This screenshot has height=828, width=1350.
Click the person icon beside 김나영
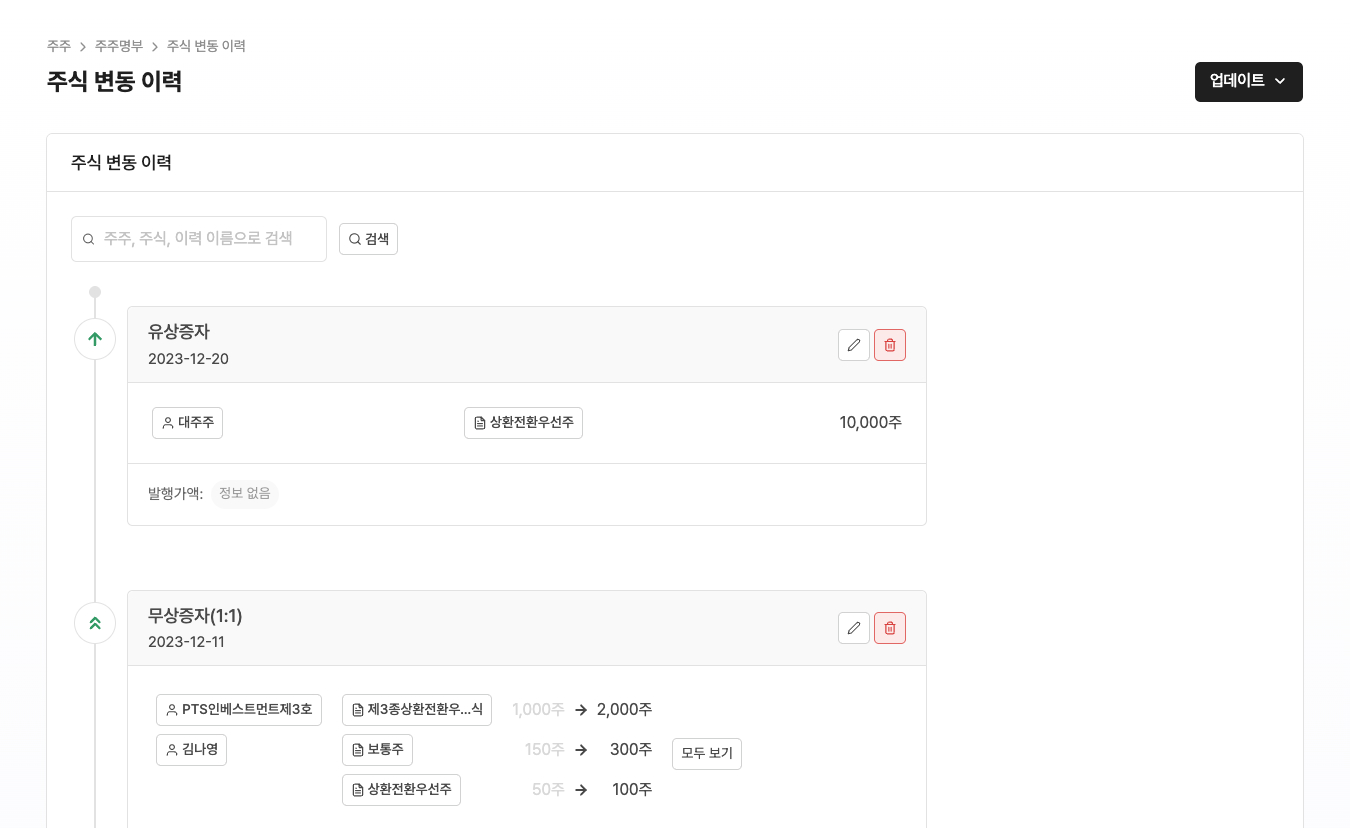click(170, 749)
